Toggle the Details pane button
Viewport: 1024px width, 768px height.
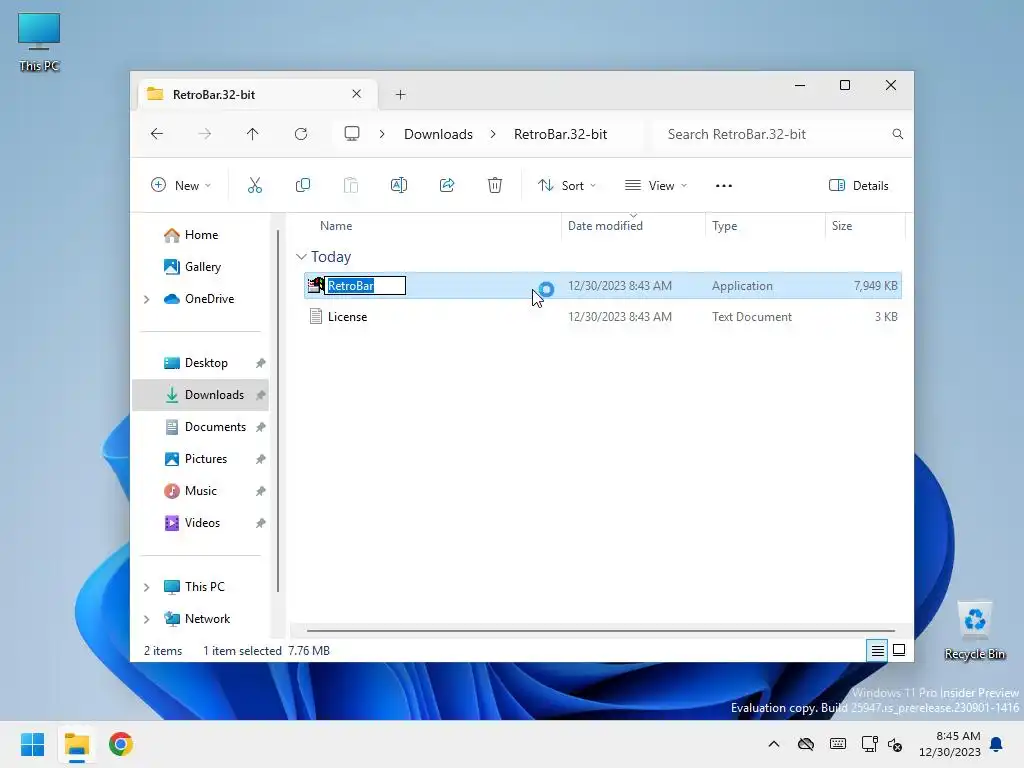(x=859, y=185)
